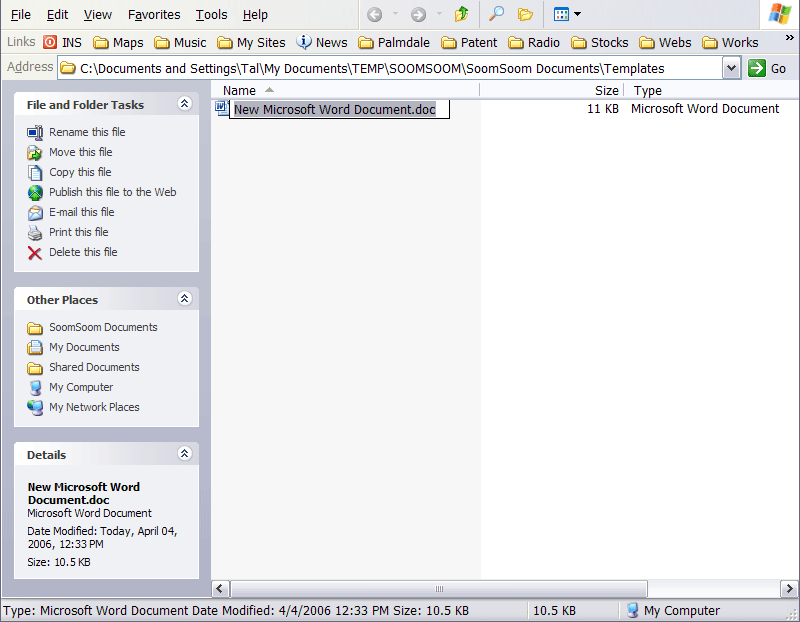
Task: Open the Favorites menu
Action: pos(154,15)
